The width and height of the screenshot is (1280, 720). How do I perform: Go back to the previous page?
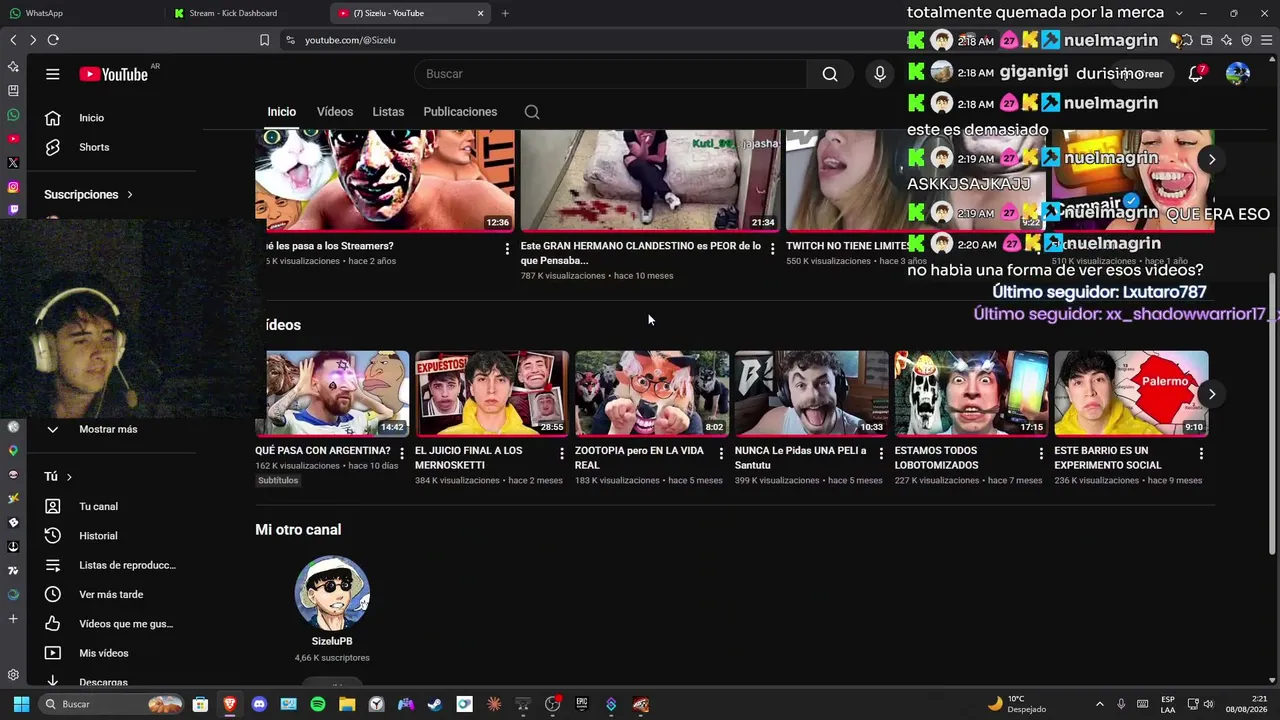[x=13, y=40]
